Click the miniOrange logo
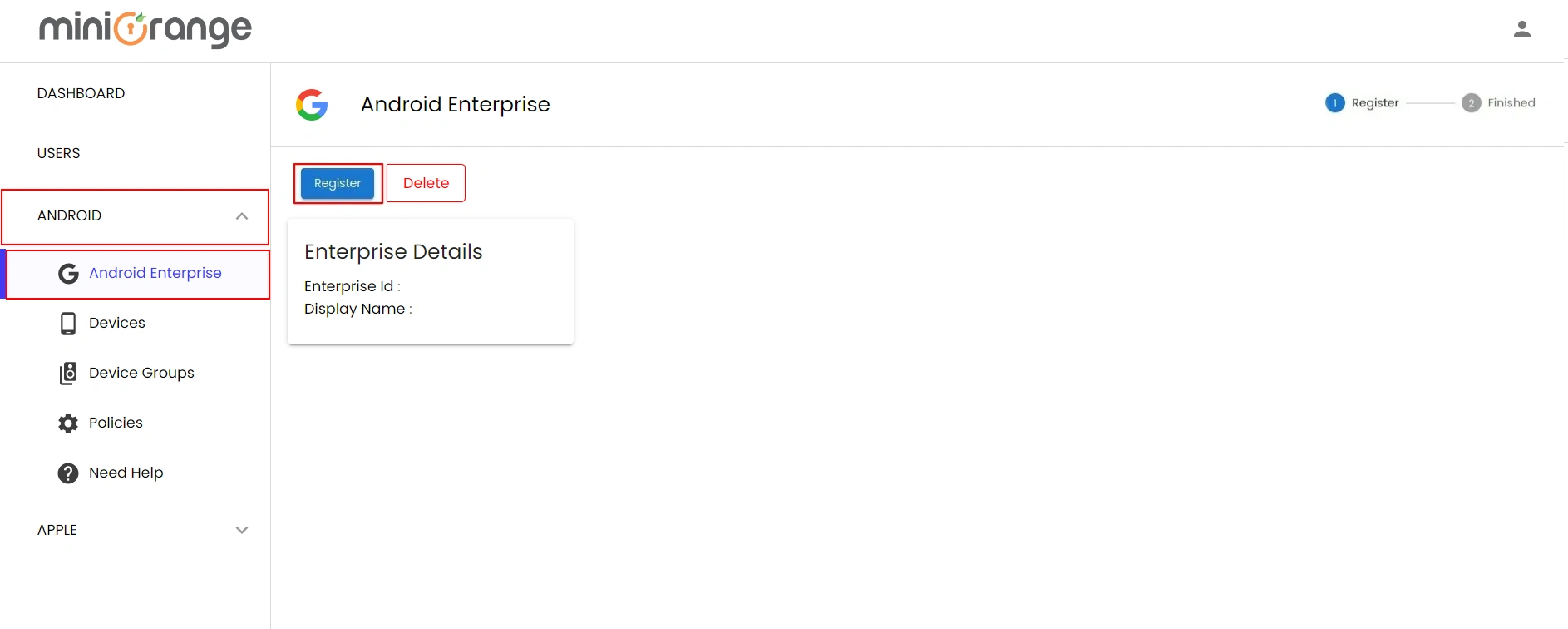1568x629 pixels. pyautogui.click(x=145, y=30)
